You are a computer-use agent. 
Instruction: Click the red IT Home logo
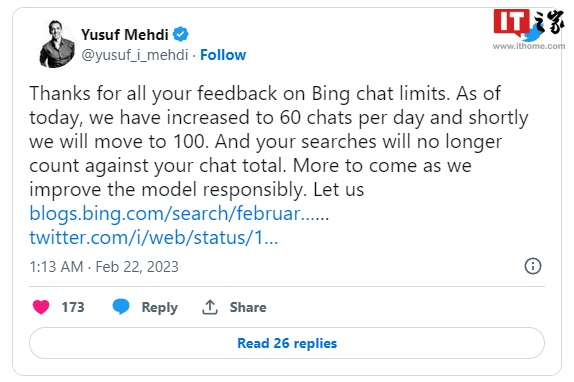(x=511, y=22)
